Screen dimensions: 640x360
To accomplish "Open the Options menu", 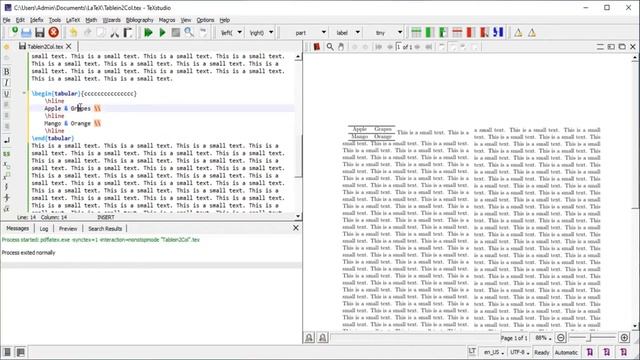I will tap(205, 20).
